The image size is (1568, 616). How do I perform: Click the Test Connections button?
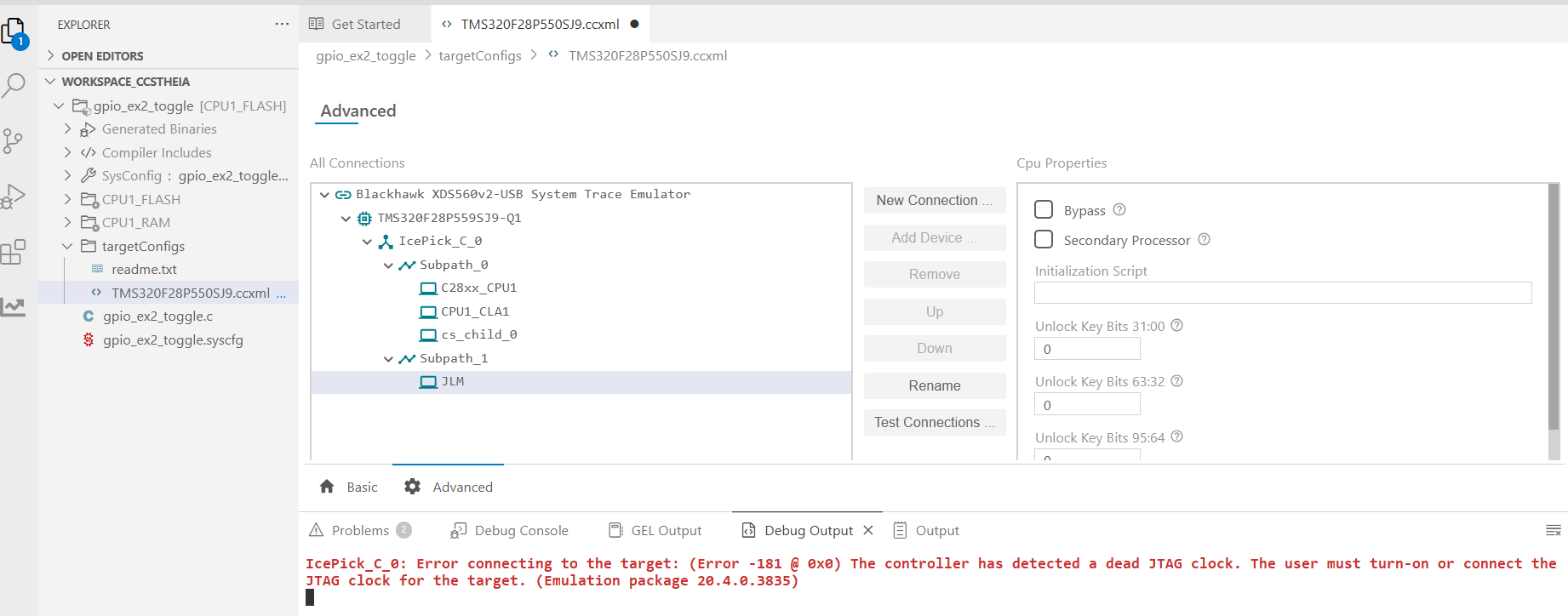pyautogui.click(x=935, y=422)
